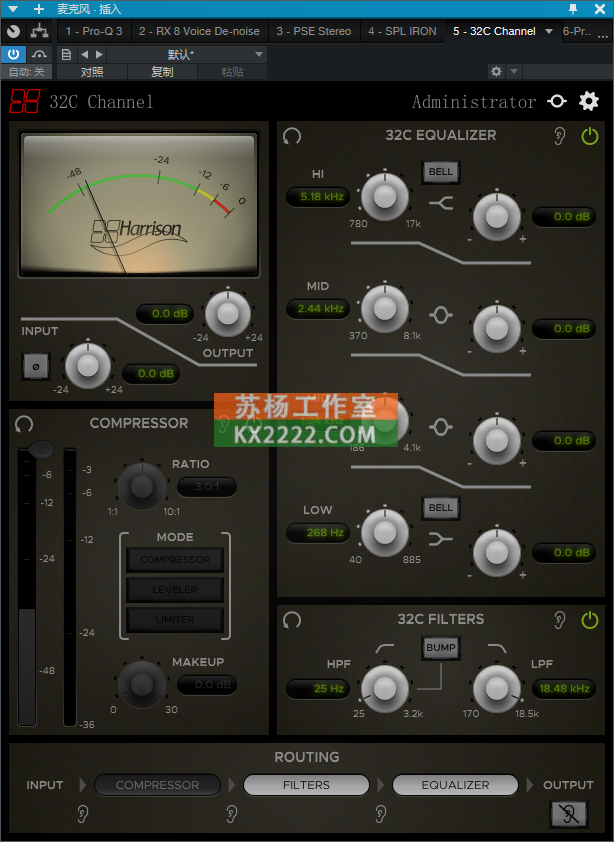The image size is (614, 842).
Task: Click the RATIO 3.0:1 value field
Action: coord(207,487)
